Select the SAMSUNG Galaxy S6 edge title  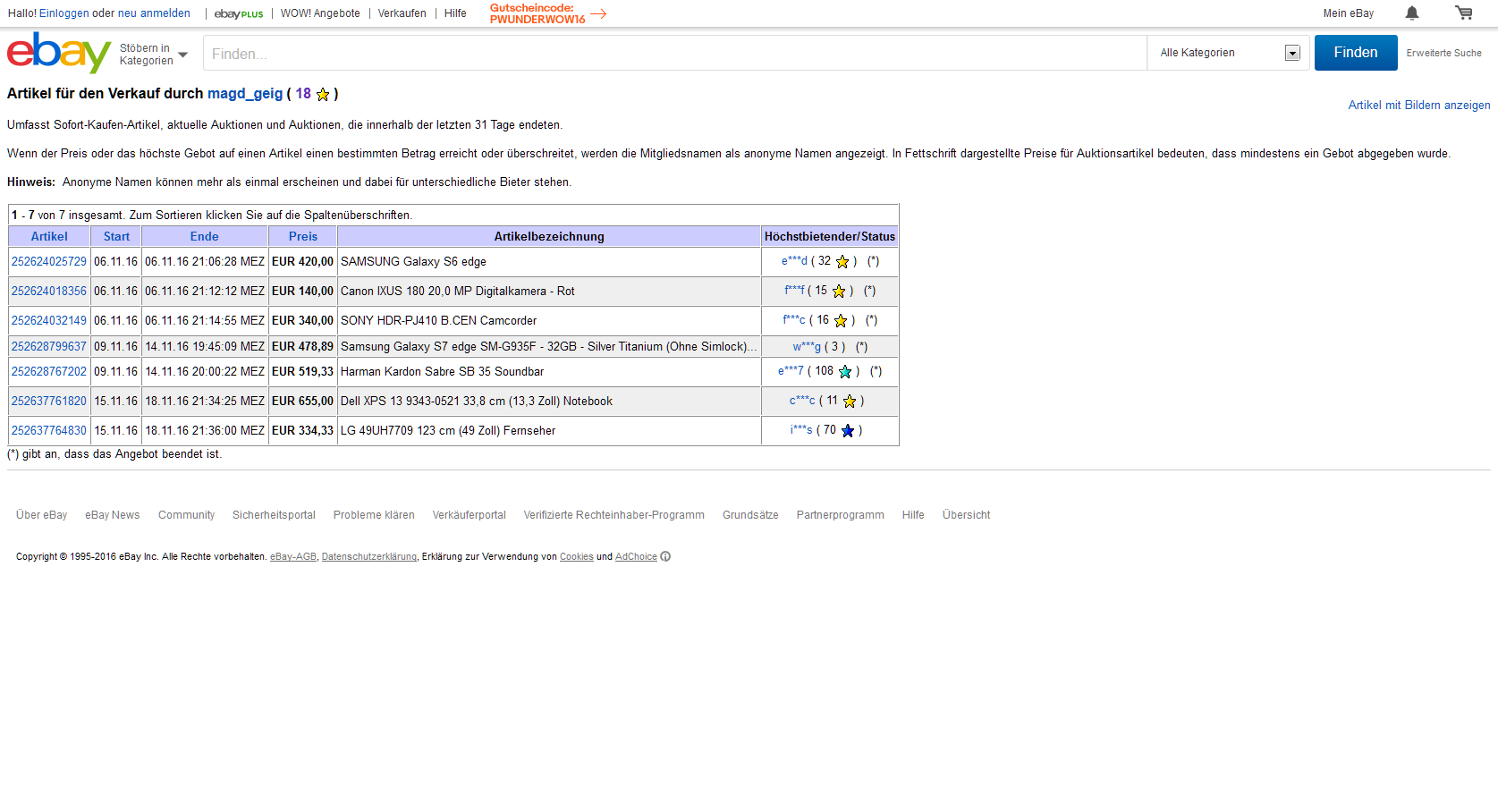point(413,262)
